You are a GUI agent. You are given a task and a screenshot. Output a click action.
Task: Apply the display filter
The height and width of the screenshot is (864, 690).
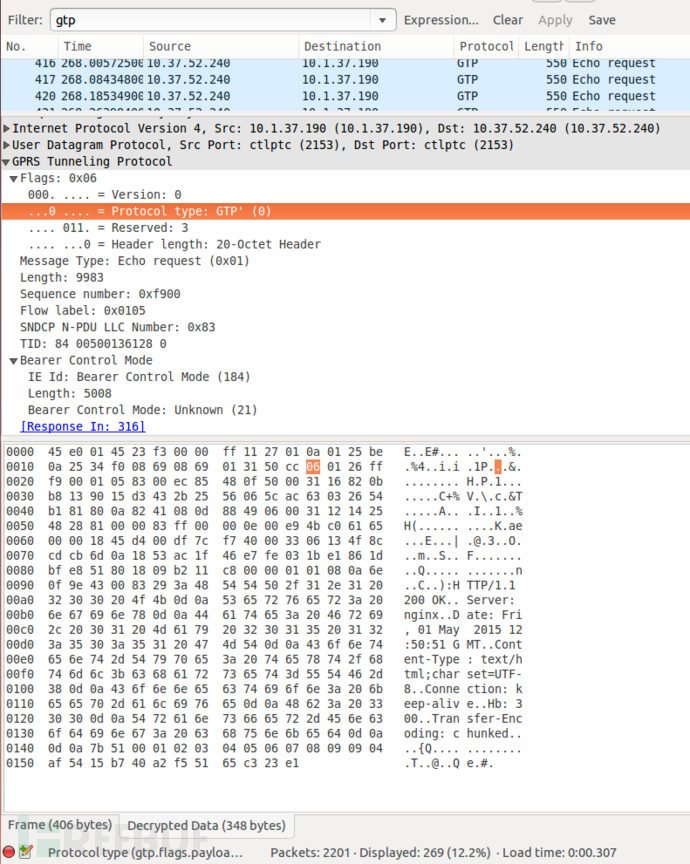[x=555, y=20]
